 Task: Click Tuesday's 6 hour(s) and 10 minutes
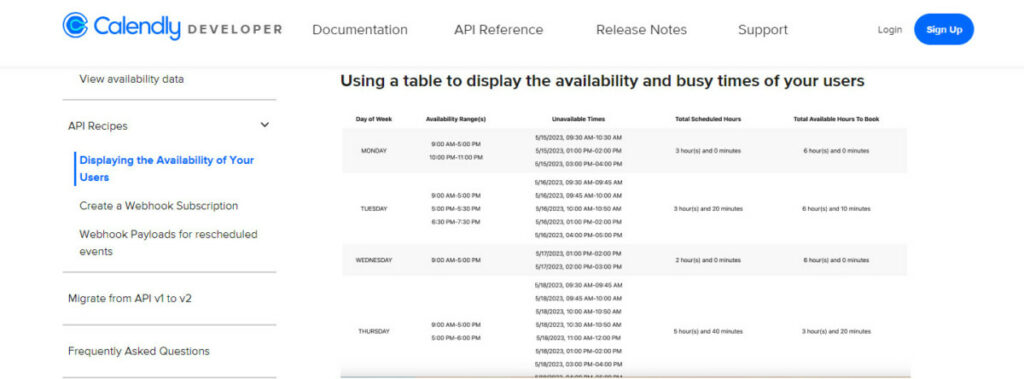836,209
